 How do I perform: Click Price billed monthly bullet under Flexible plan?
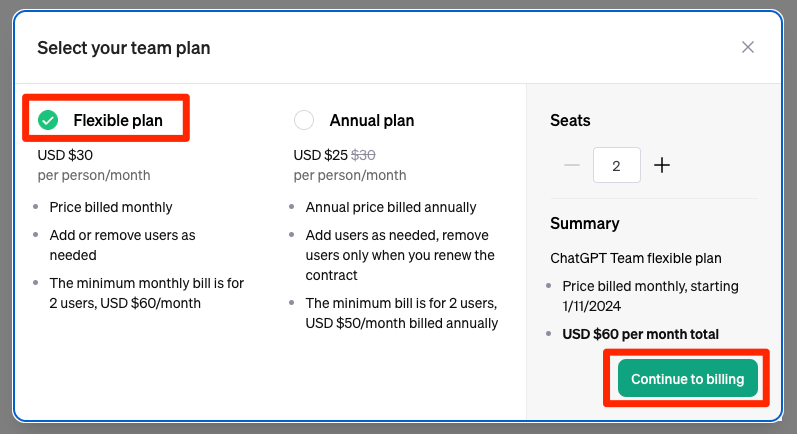[x=111, y=207]
